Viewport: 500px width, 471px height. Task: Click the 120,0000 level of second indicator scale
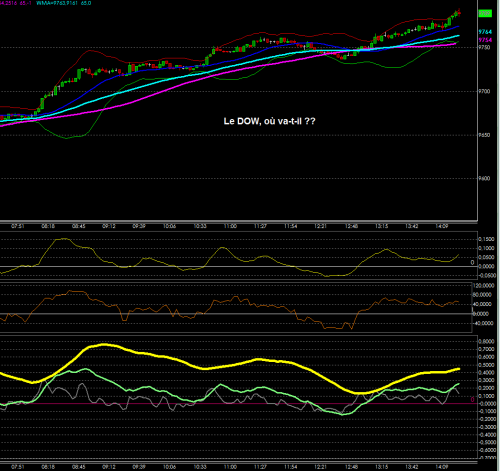click(484, 286)
